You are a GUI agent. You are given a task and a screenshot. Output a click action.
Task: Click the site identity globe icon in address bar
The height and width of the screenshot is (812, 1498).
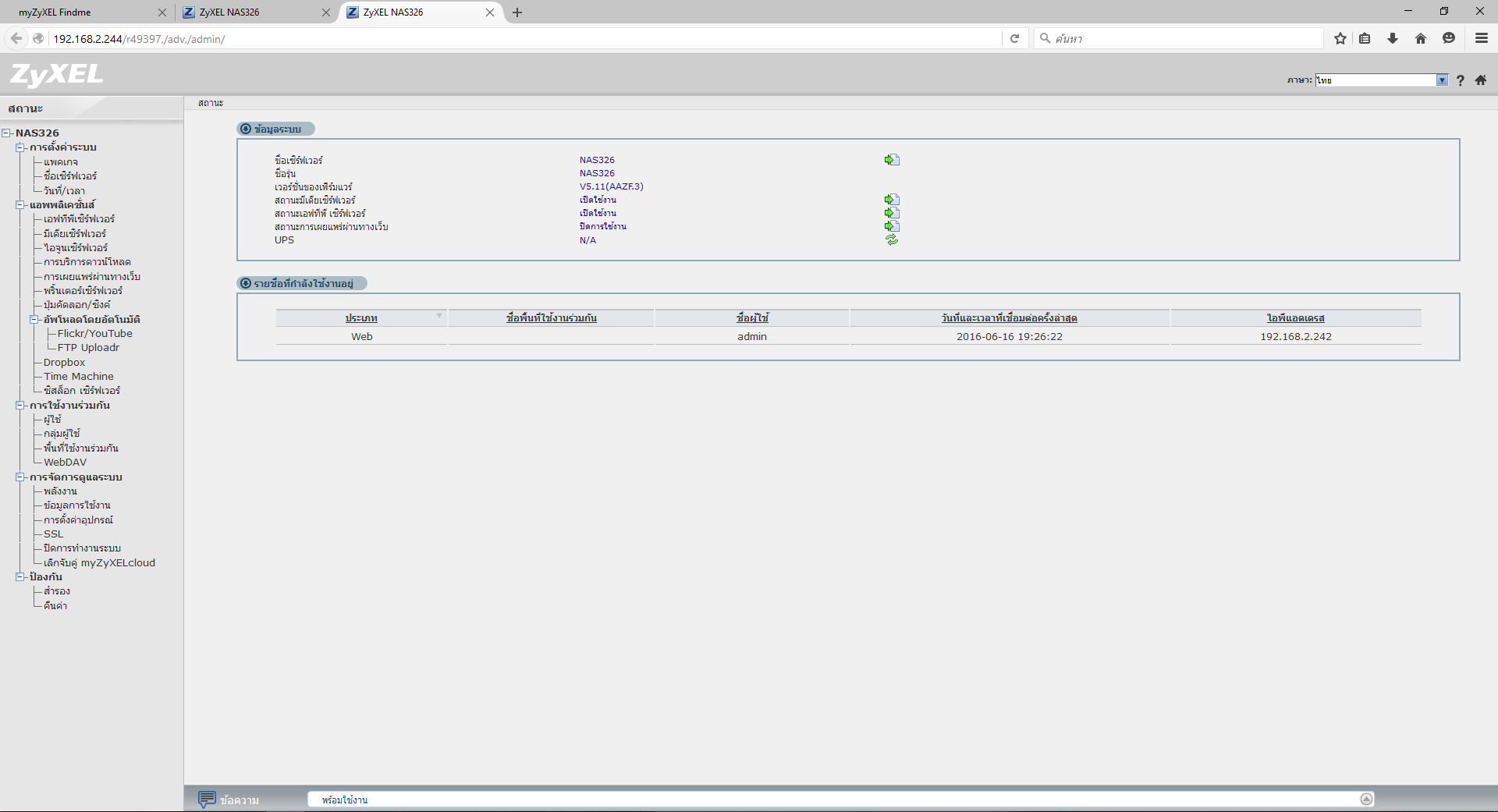pos(38,38)
